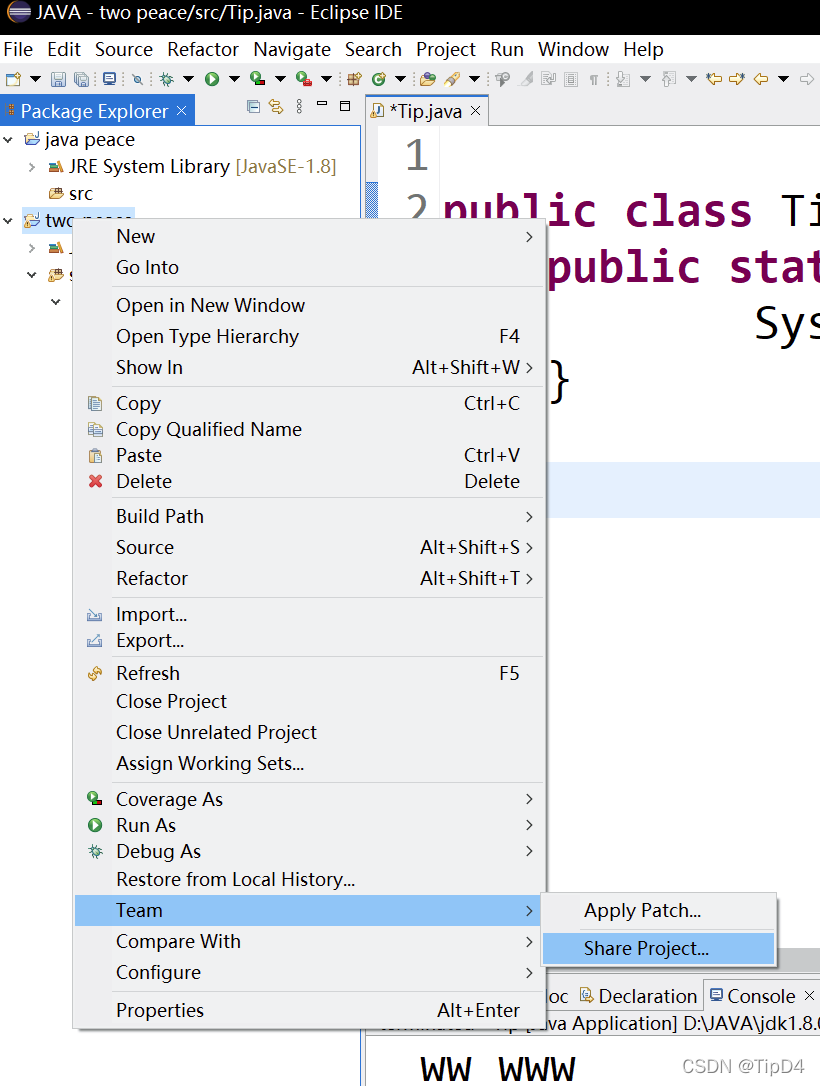Viewport: 820px width, 1086px height.
Task: Collapse the java peace project node
Action: (x=8, y=140)
